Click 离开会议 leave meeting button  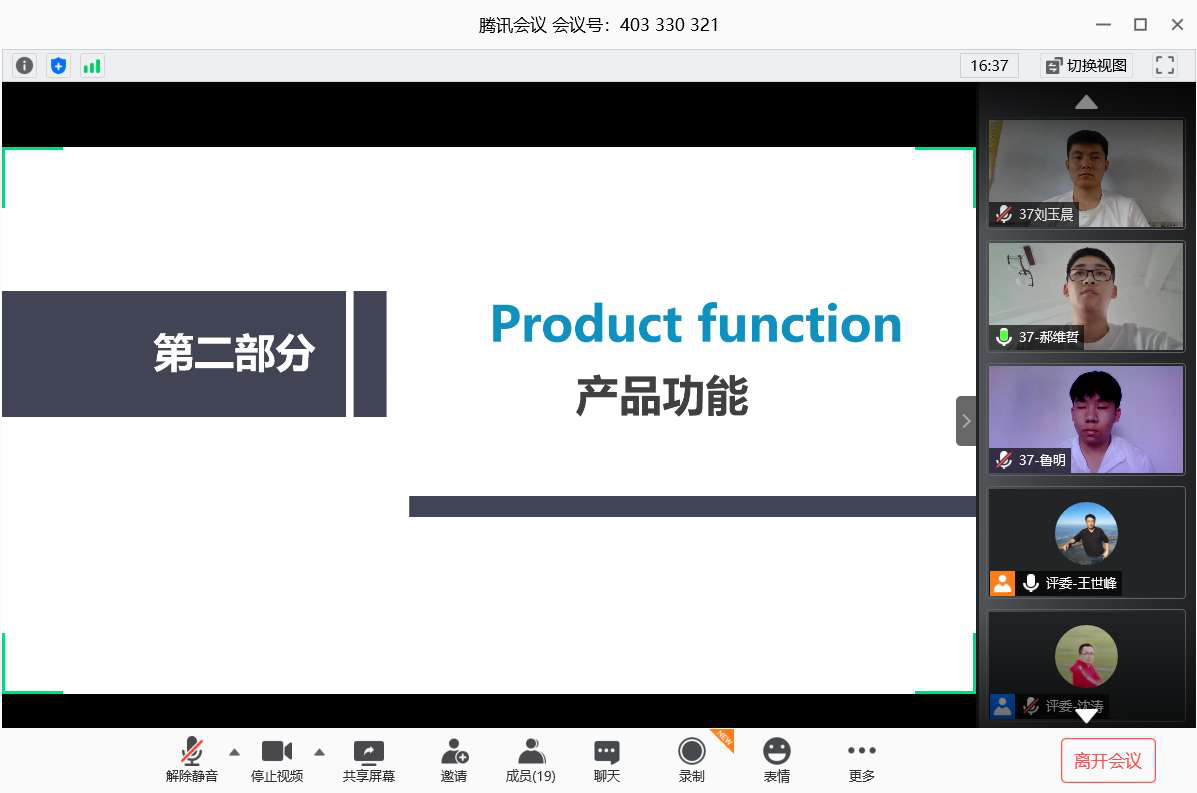[1107, 761]
